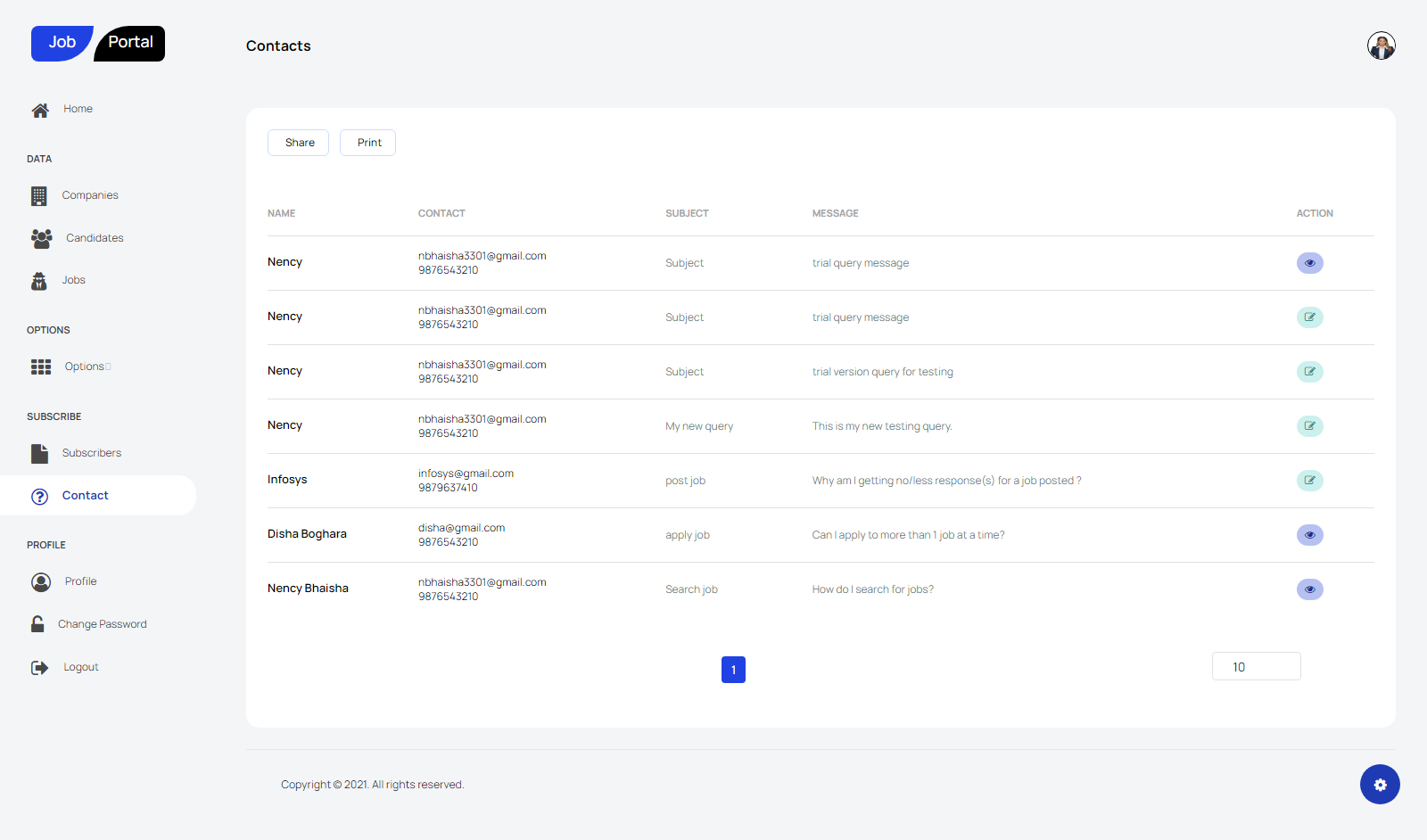
Task: Open the user avatar menu
Action: (x=1381, y=45)
